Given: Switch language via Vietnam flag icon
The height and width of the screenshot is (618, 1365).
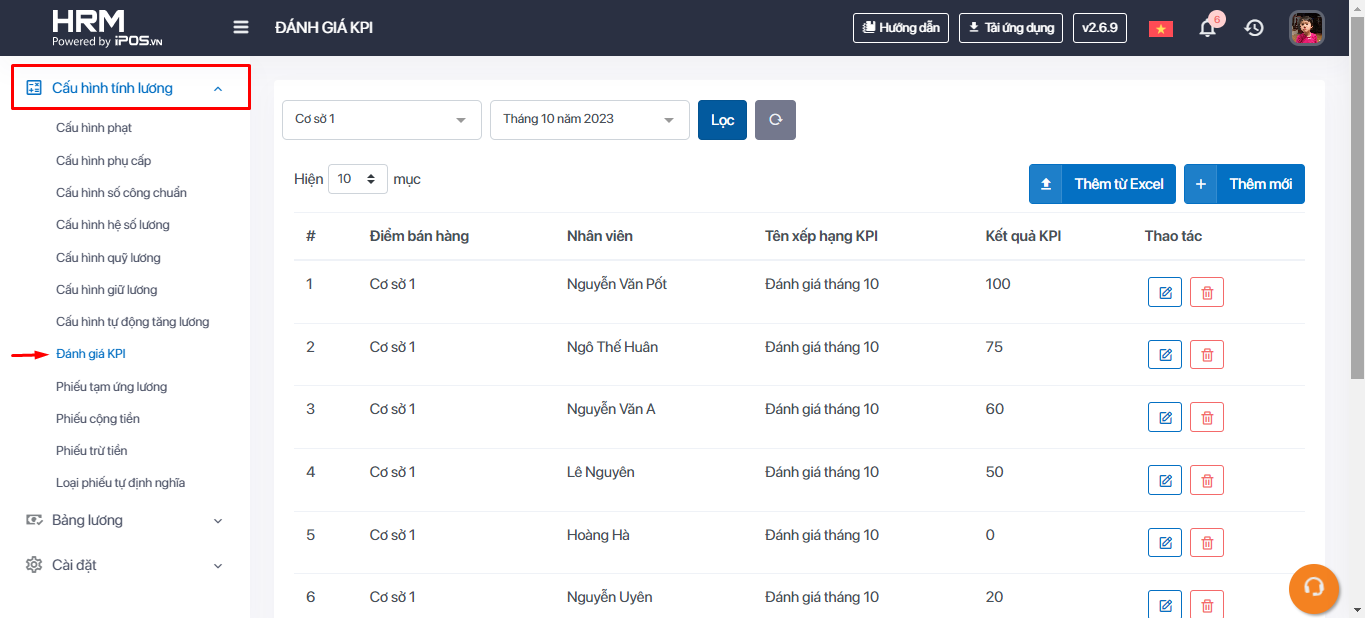Looking at the screenshot, I should pos(1160,28).
